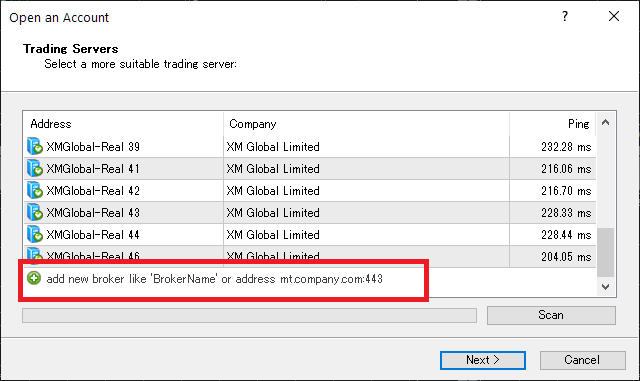Click the 216.06 ms ping value

coord(566,169)
